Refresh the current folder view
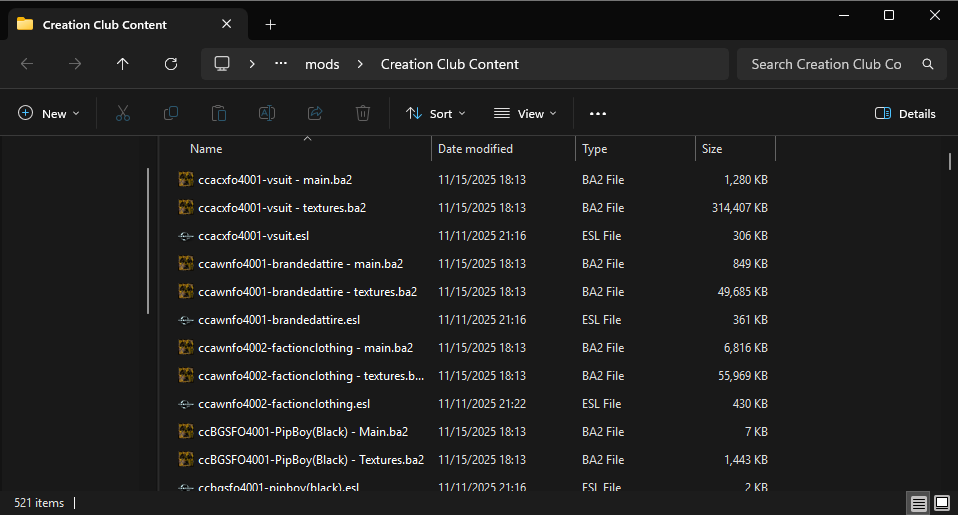 171,64
